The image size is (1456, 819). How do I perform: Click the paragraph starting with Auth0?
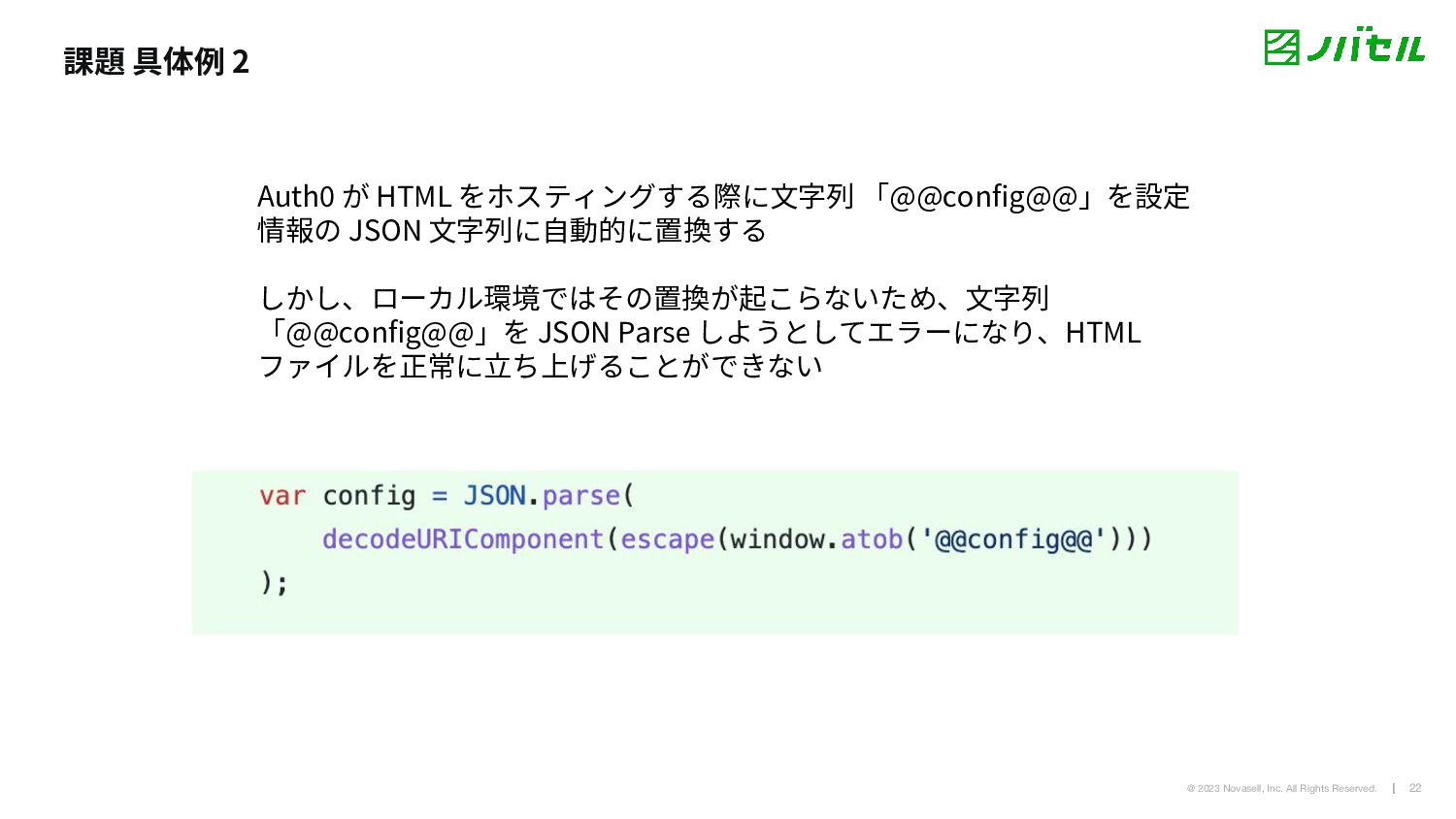(723, 213)
